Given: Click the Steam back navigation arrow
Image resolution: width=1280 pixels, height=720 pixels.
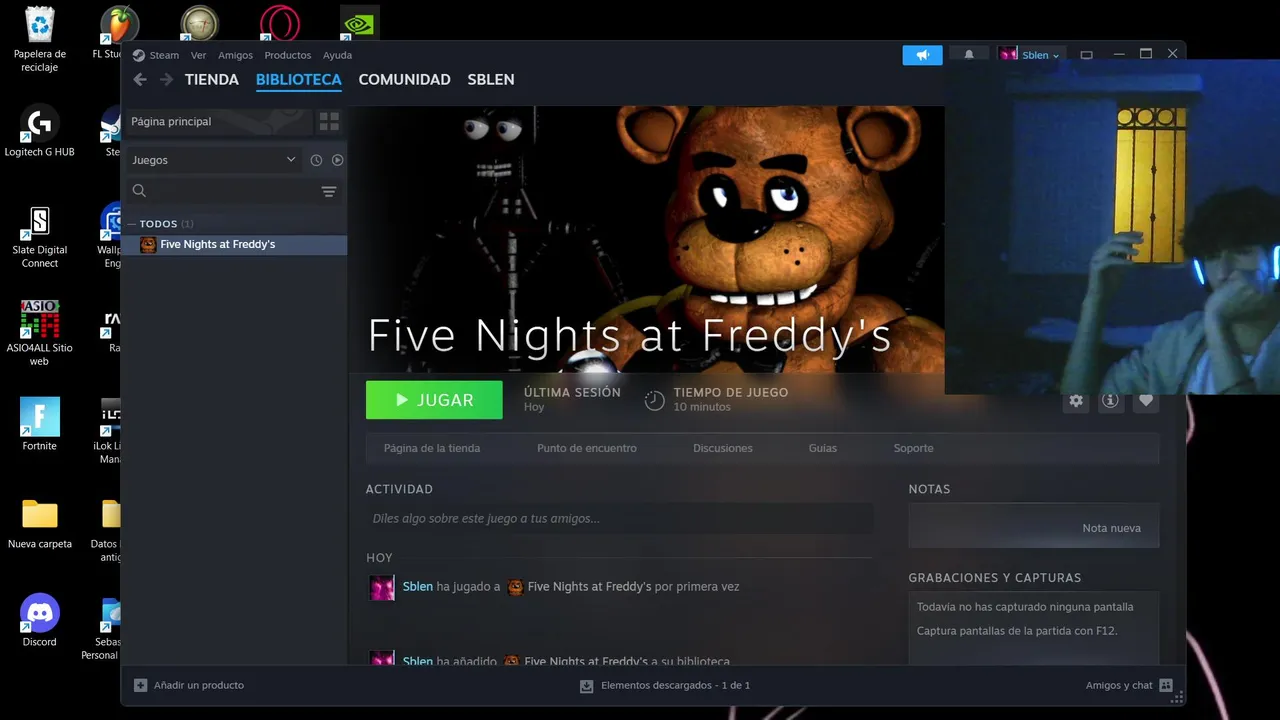Looking at the screenshot, I should click(140, 80).
